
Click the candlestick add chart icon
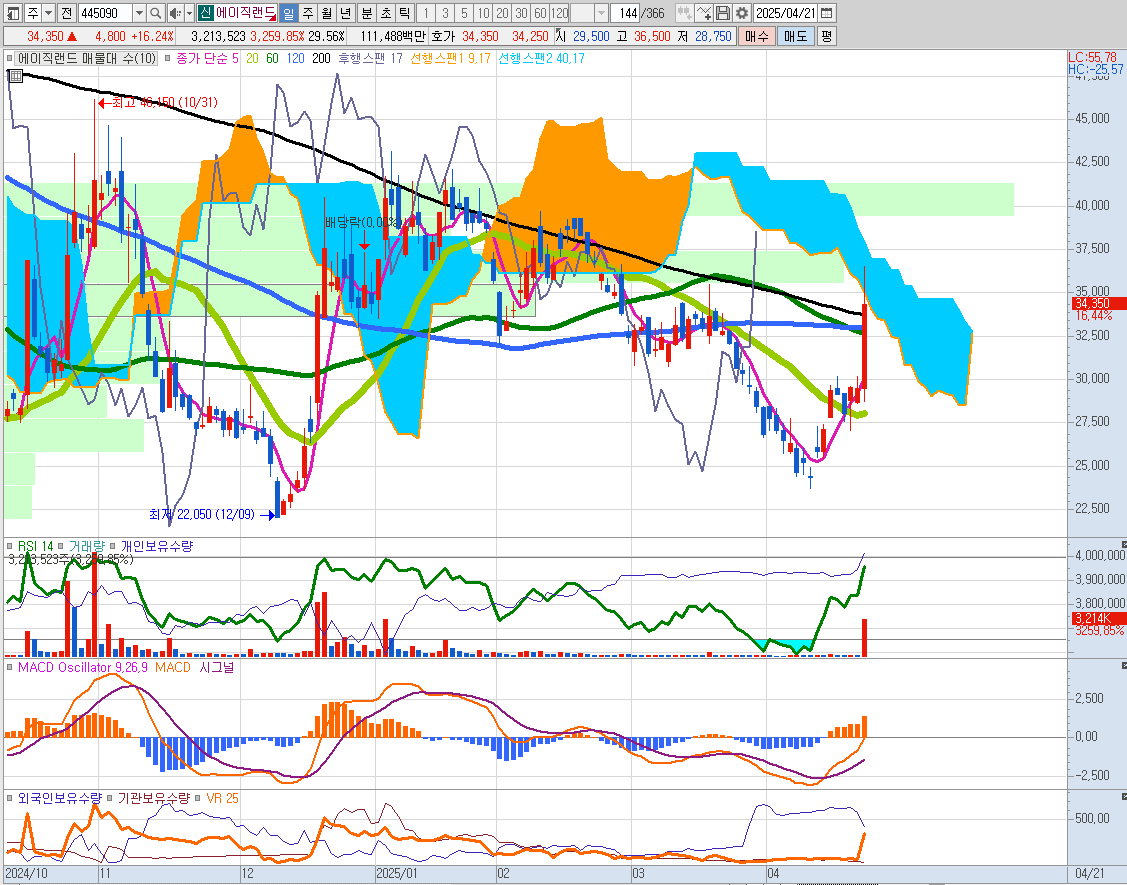click(x=684, y=13)
